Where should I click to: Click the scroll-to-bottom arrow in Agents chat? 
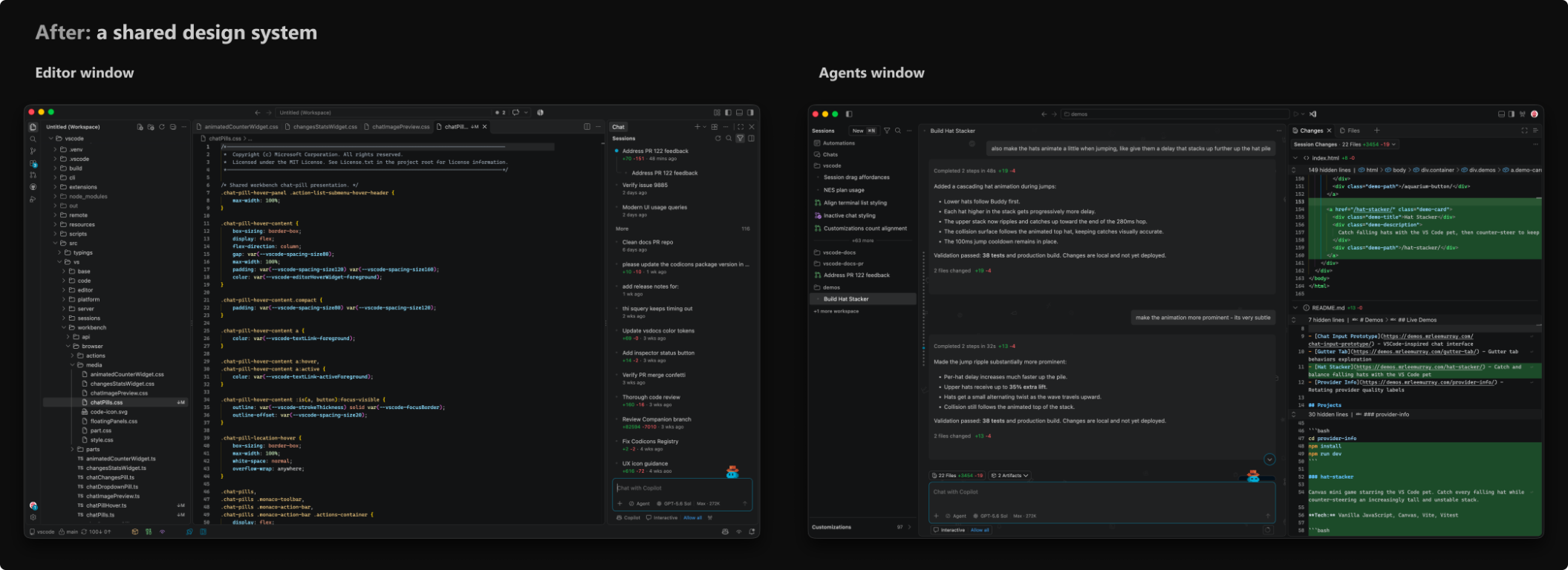pyautogui.click(x=1269, y=459)
